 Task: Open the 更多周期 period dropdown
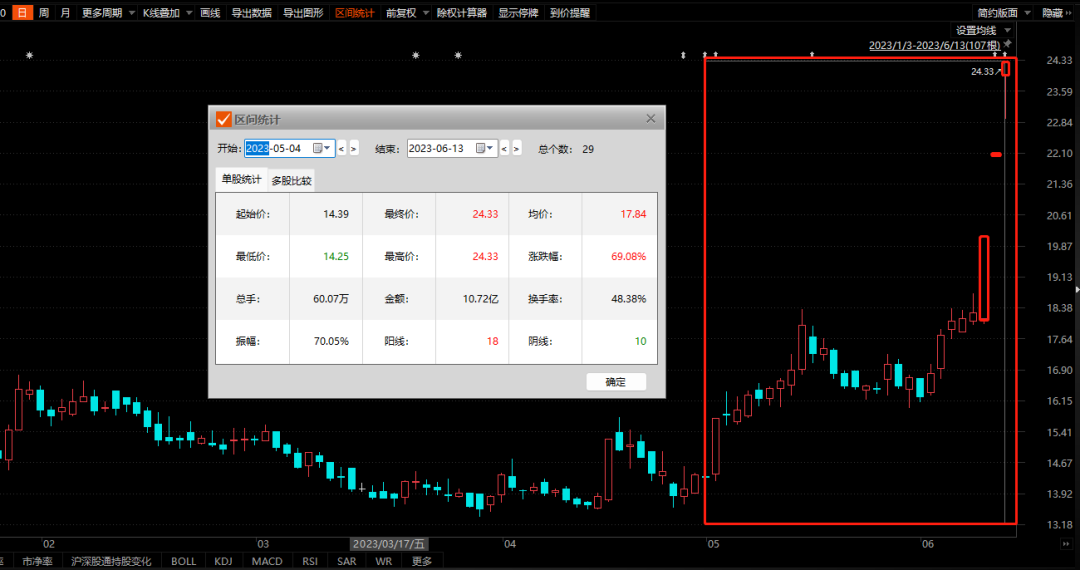[x=107, y=12]
